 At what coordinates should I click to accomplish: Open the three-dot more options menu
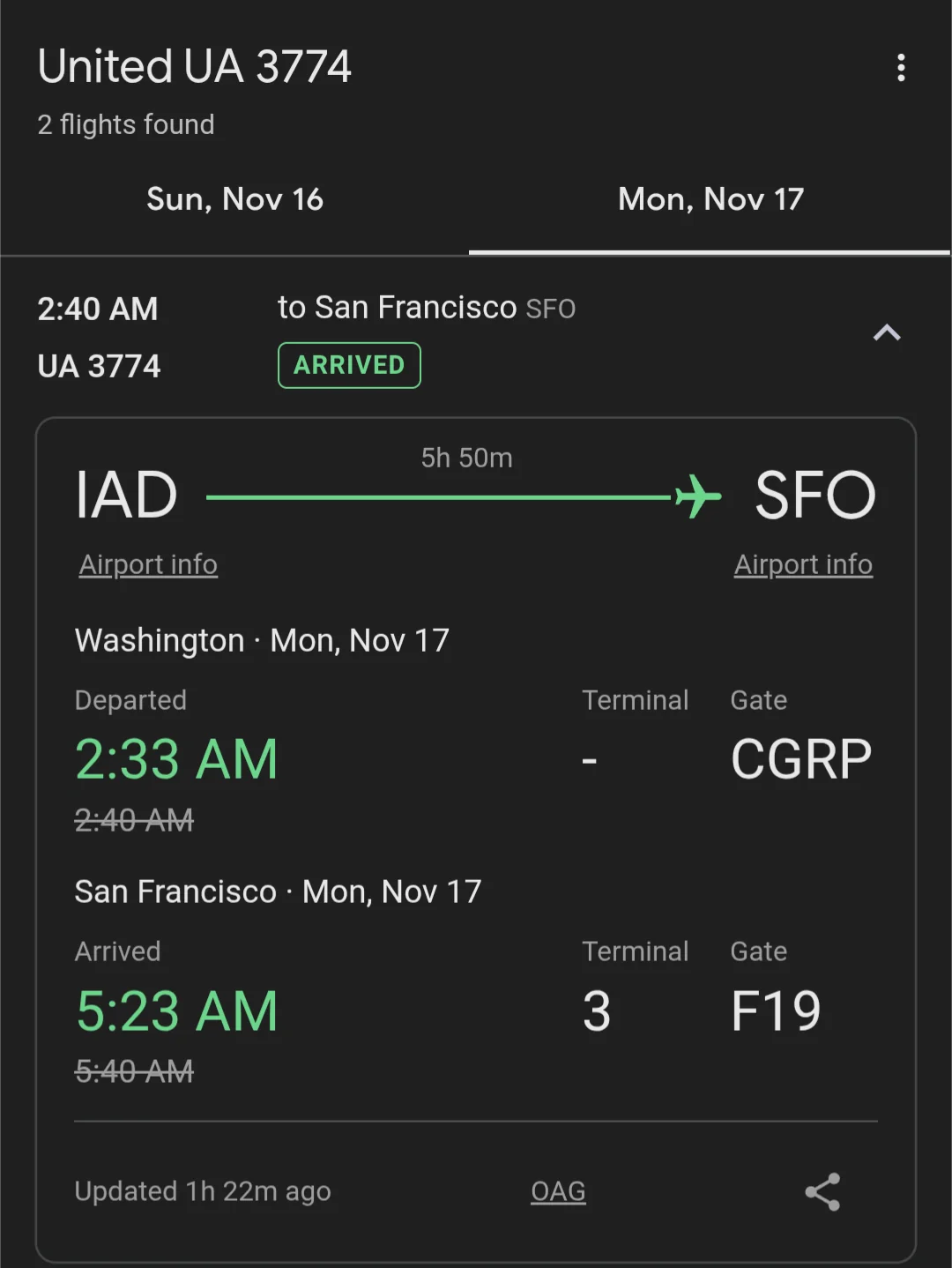(x=900, y=68)
